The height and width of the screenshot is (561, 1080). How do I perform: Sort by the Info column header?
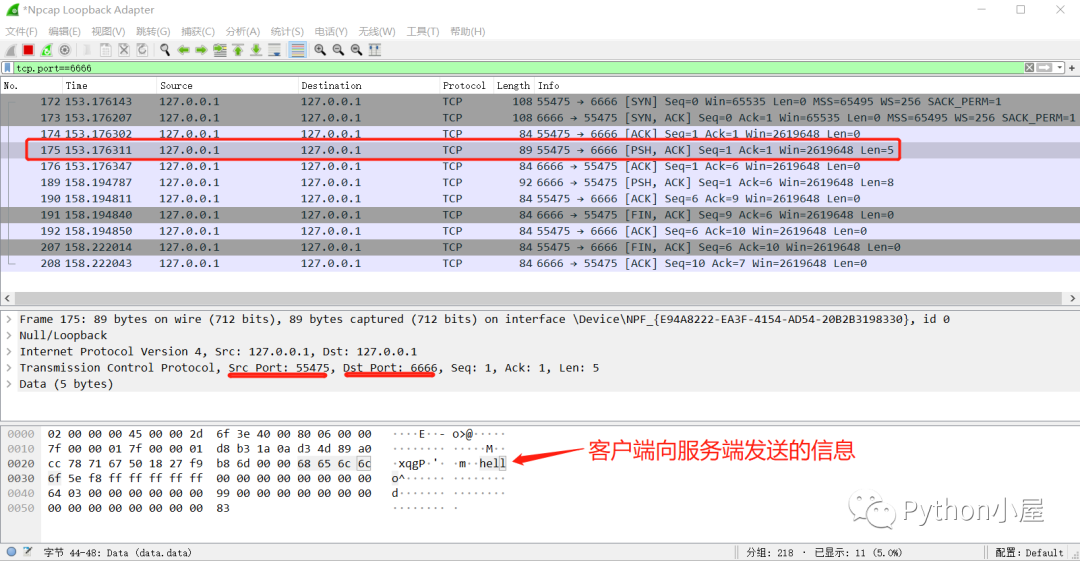[807, 85]
